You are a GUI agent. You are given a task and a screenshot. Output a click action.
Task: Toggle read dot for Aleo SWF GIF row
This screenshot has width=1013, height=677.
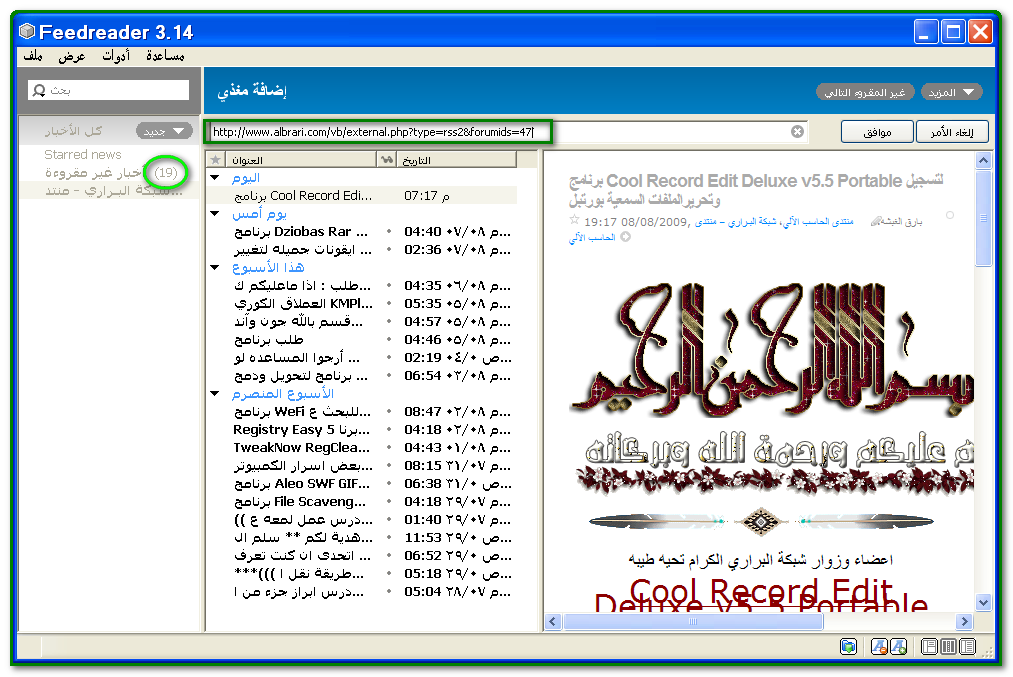click(x=388, y=483)
